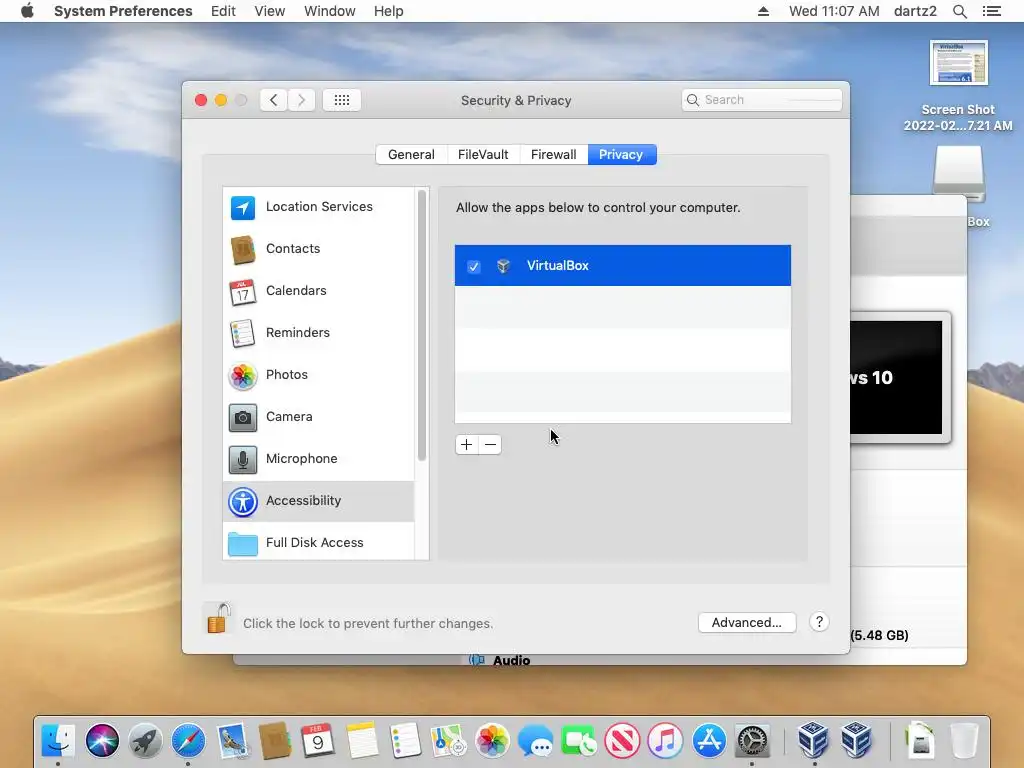Select the VirtualBox row in the allowed apps
The height and width of the screenshot is (768, 1024).
click(622, 266)
